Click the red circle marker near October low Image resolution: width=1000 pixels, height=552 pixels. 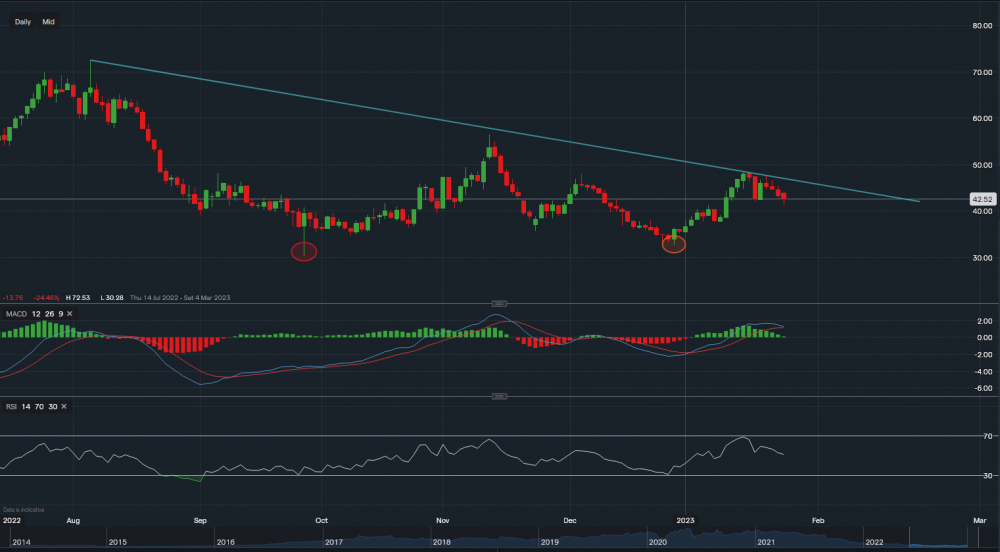tap(304, 251)
